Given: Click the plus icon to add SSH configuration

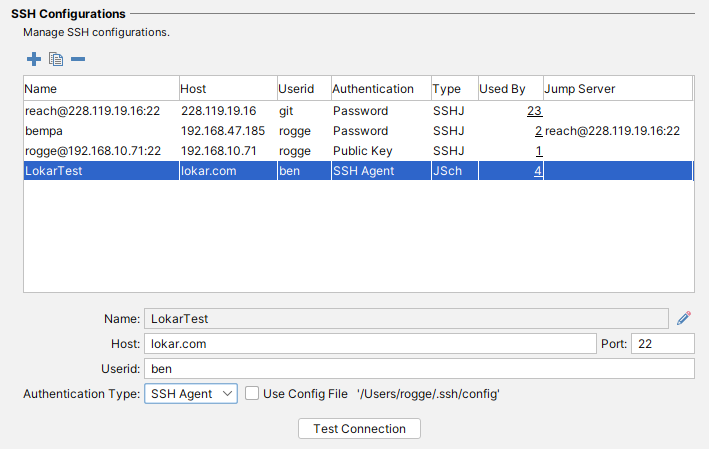Looking at the screenshot, I should pyautogui.click(x=34, y=59).
